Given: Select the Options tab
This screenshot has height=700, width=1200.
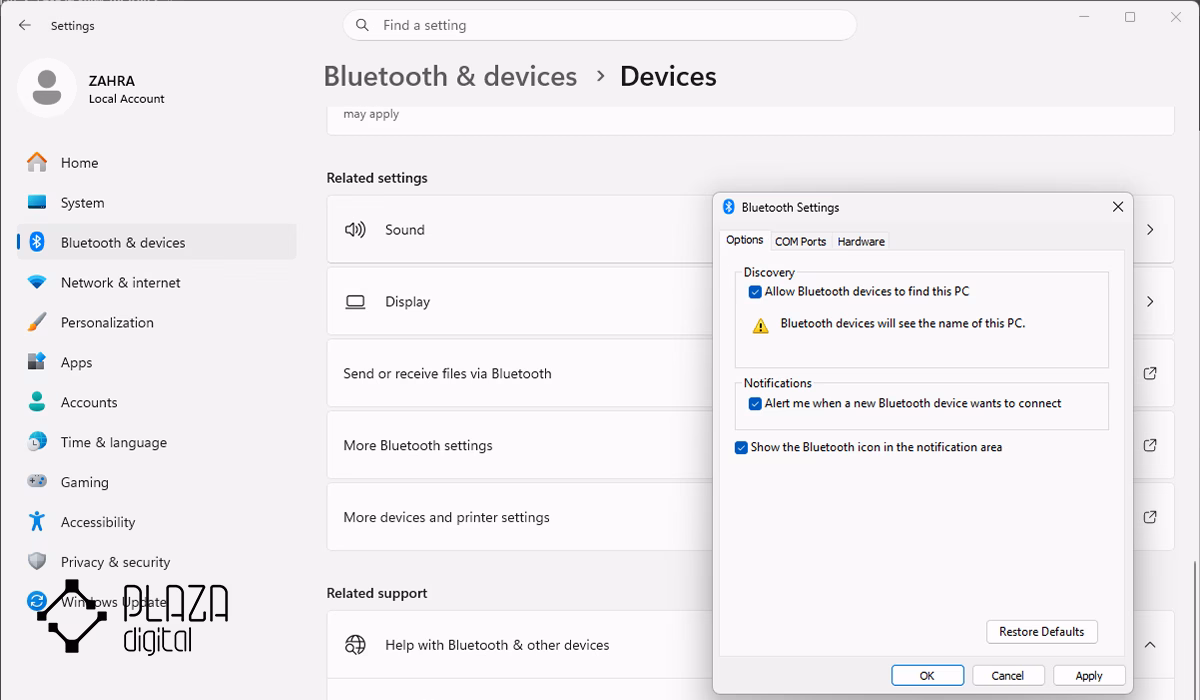Looking at the screenshot, I should [745, 240].
